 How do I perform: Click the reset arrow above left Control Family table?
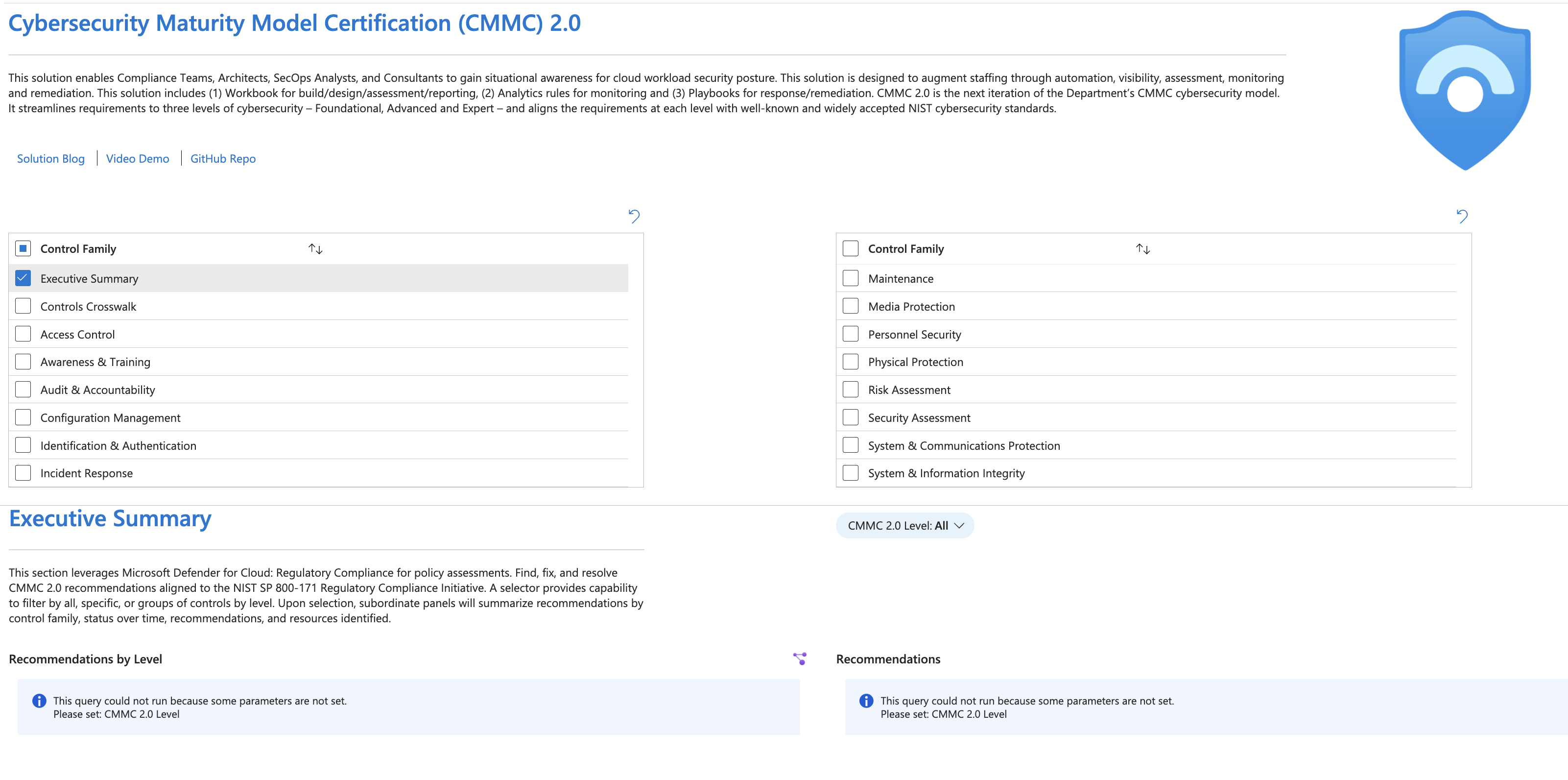[634, 216]
